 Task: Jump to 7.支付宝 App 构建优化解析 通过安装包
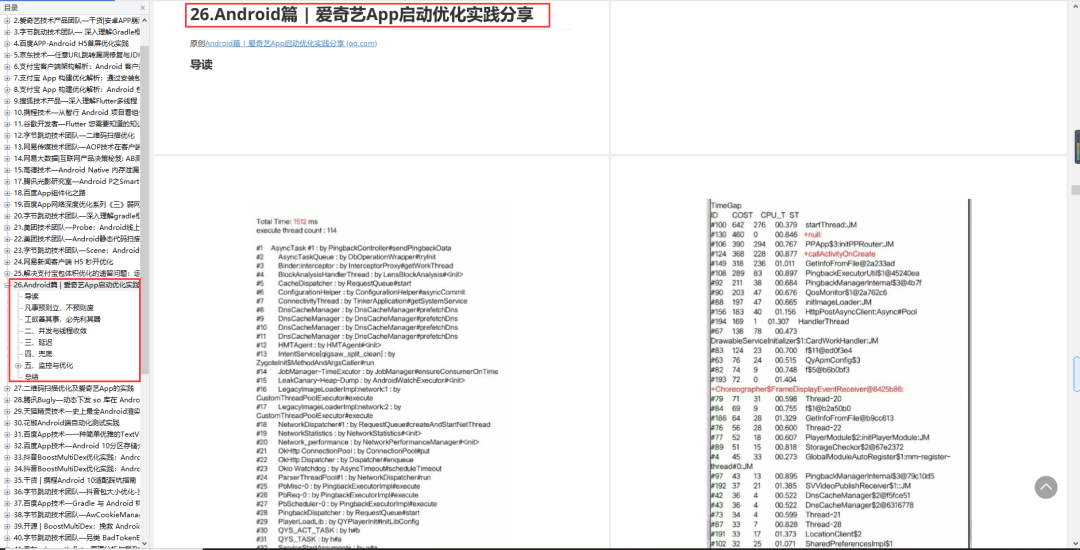[76, 78]
